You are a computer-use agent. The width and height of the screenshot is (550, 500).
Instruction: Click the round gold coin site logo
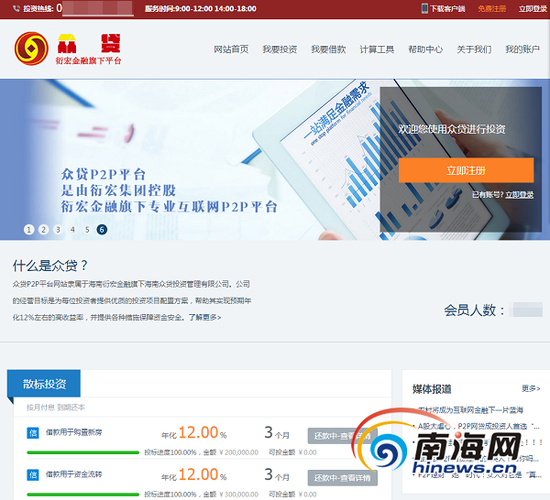coord(31,49)
